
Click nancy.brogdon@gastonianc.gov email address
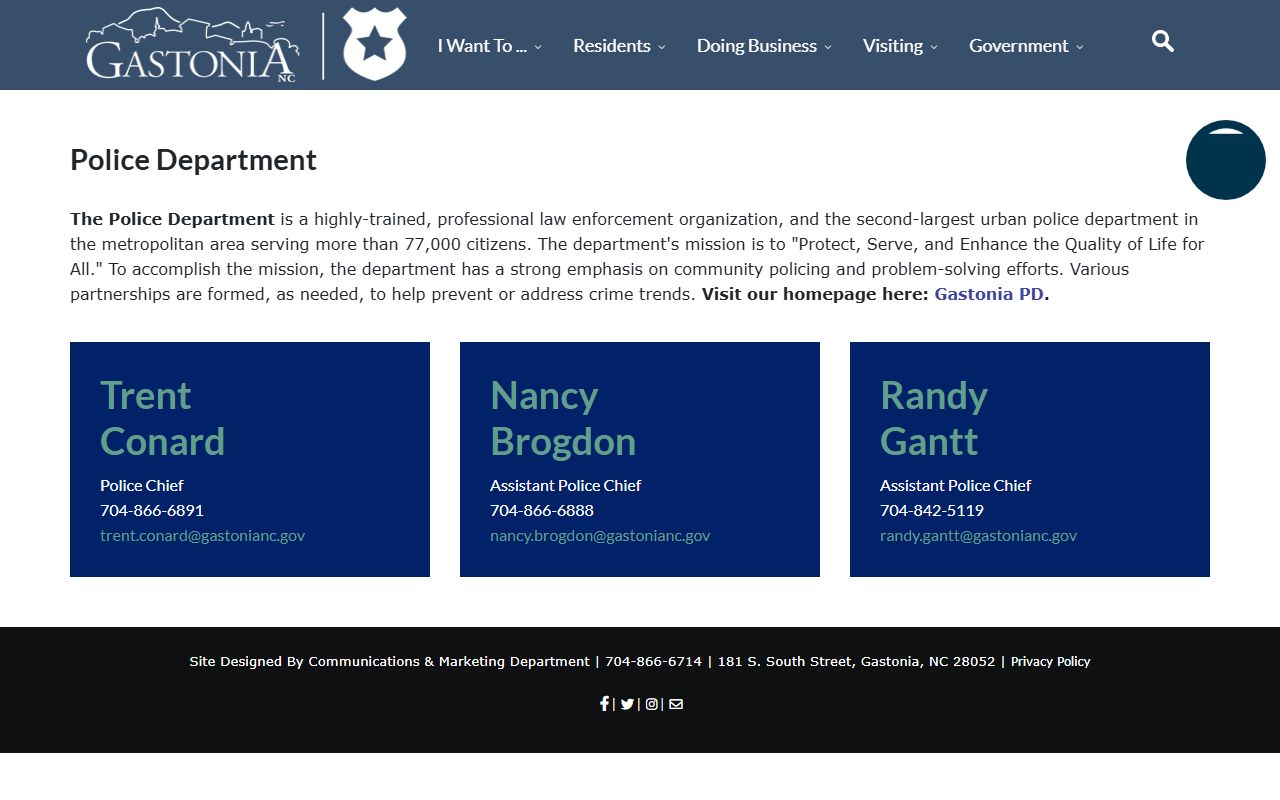599,536
